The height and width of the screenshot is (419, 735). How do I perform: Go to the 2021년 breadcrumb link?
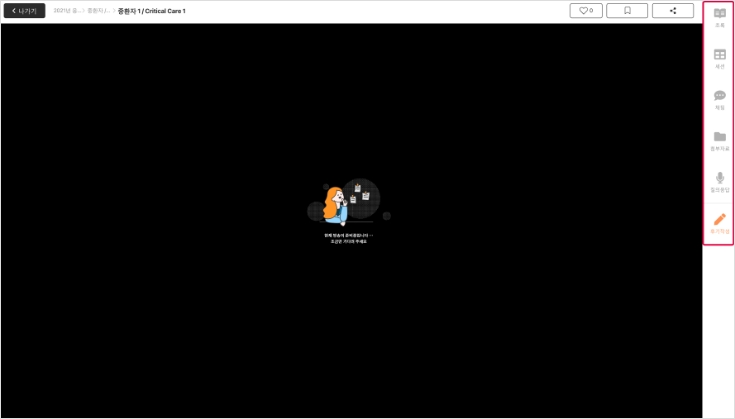point(67,11)
